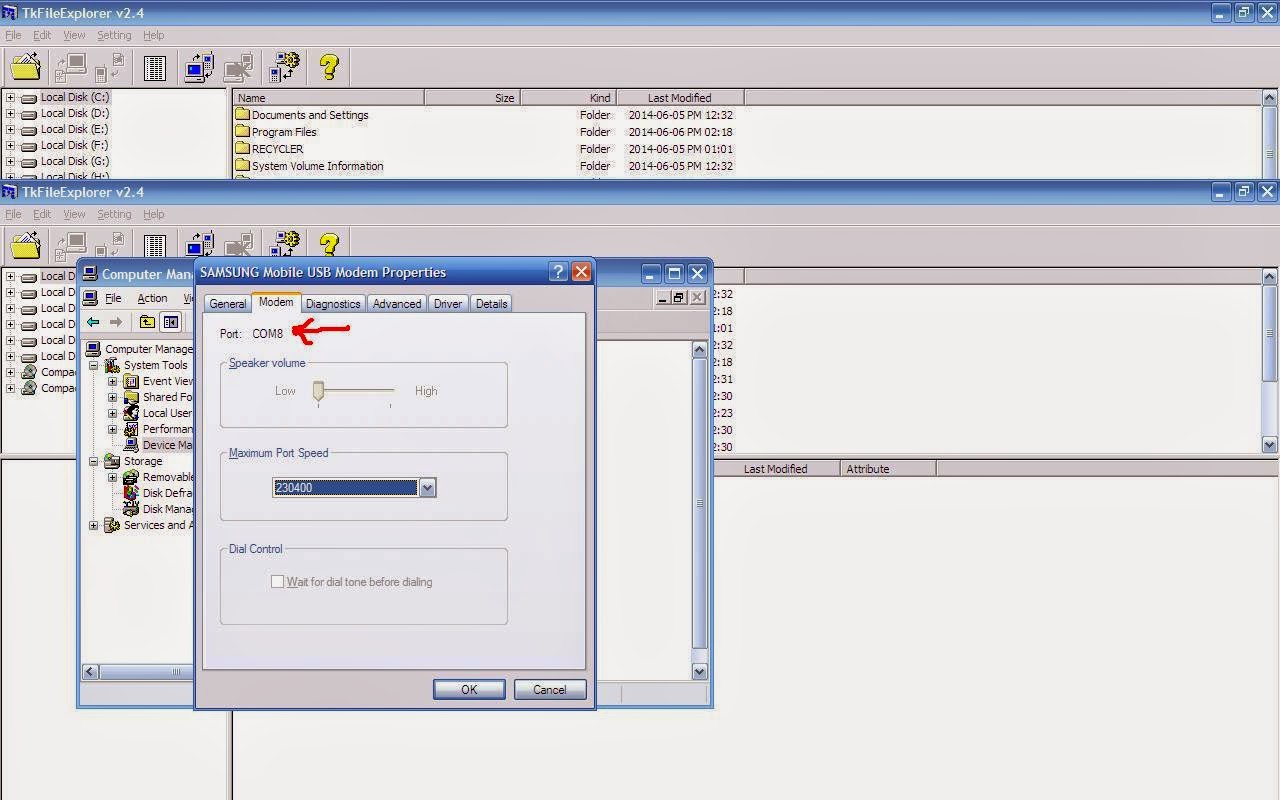This screenshot has height=800, width=1280.
Task: Open the Edit menu in the lower TkFileExplorer
Action: (42, 214)
